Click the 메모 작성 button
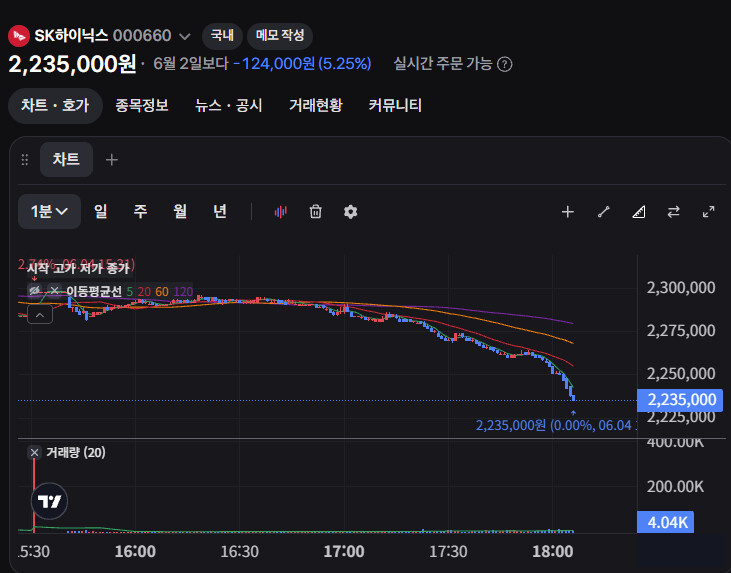The image size is (731, 573). point(280,36)
